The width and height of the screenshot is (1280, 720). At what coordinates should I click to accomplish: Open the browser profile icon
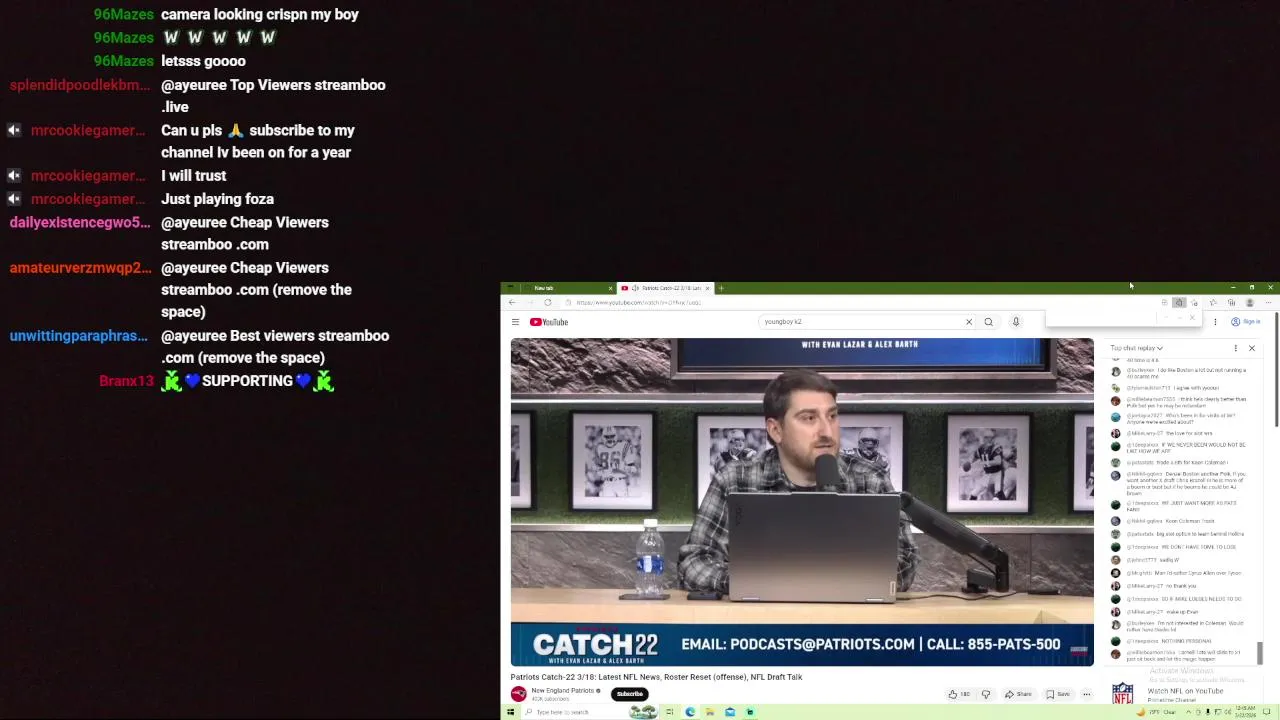[1250, 302]
